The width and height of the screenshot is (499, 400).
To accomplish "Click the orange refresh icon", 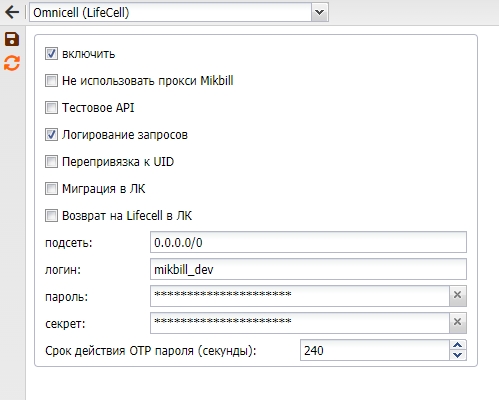I will tap(12, 63).
